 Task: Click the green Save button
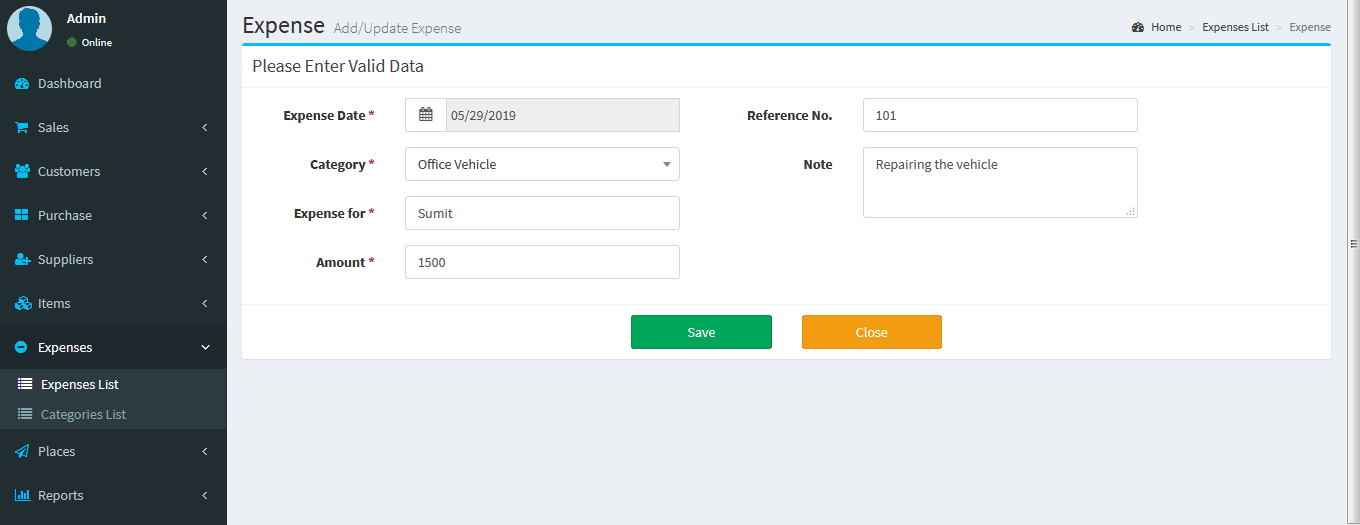[701, 332]
